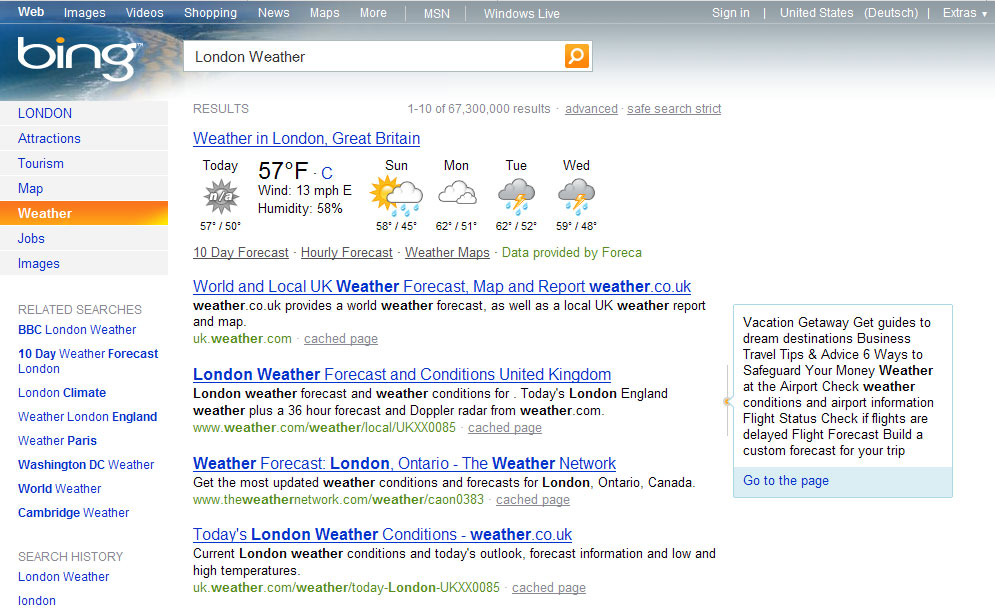Select Images in the left sidebar
The height and width of the screenshot is (613, 995).
tap(84, 263)
